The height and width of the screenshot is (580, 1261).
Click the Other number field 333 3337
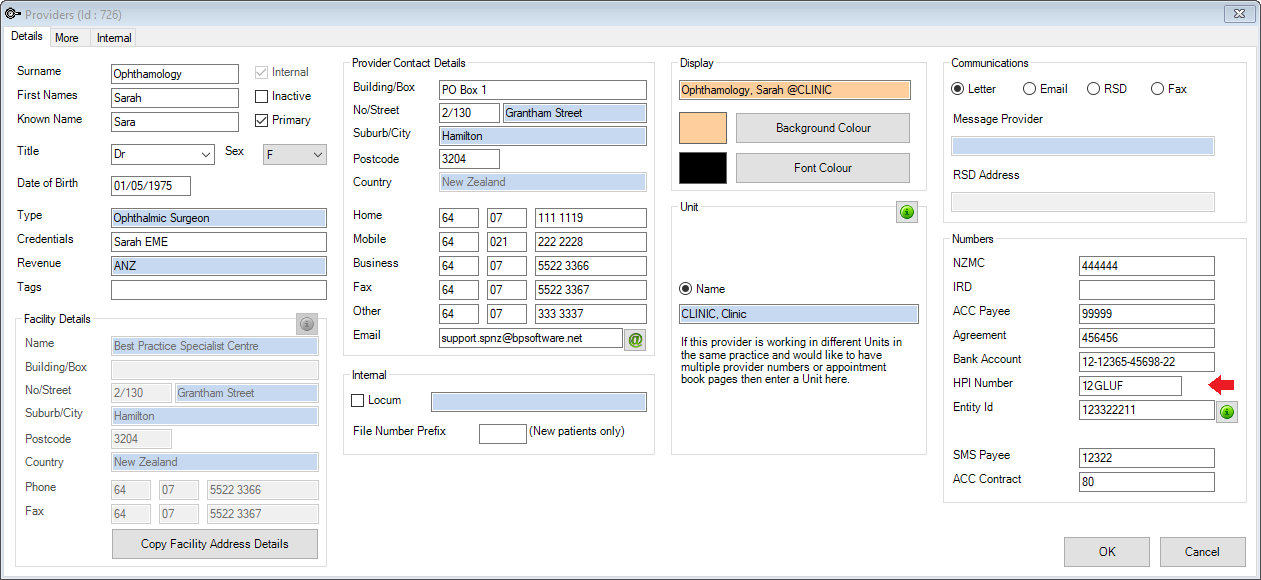pos(591,314)
